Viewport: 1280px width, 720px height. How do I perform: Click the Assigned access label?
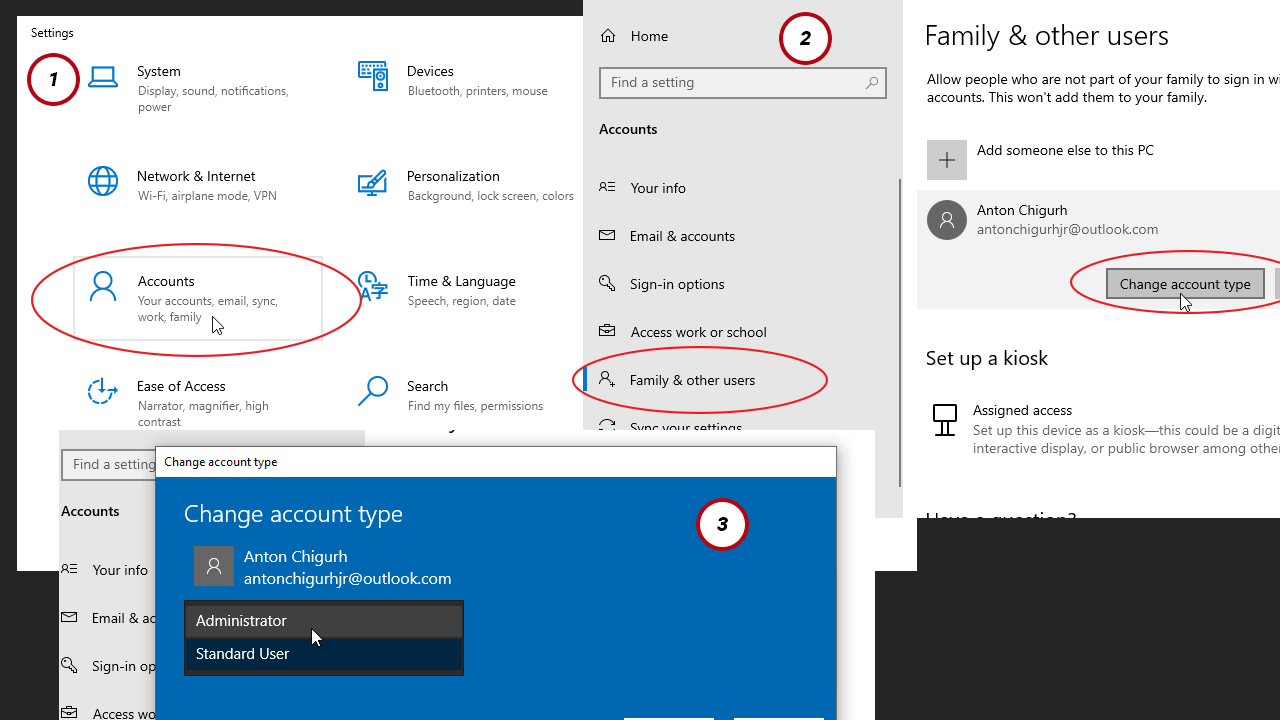click(1022, 410)
